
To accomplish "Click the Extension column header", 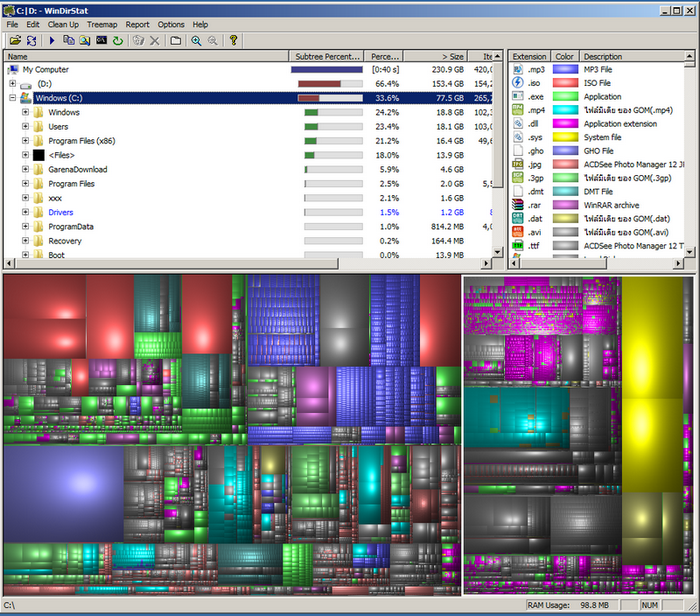I will (529, 56).
